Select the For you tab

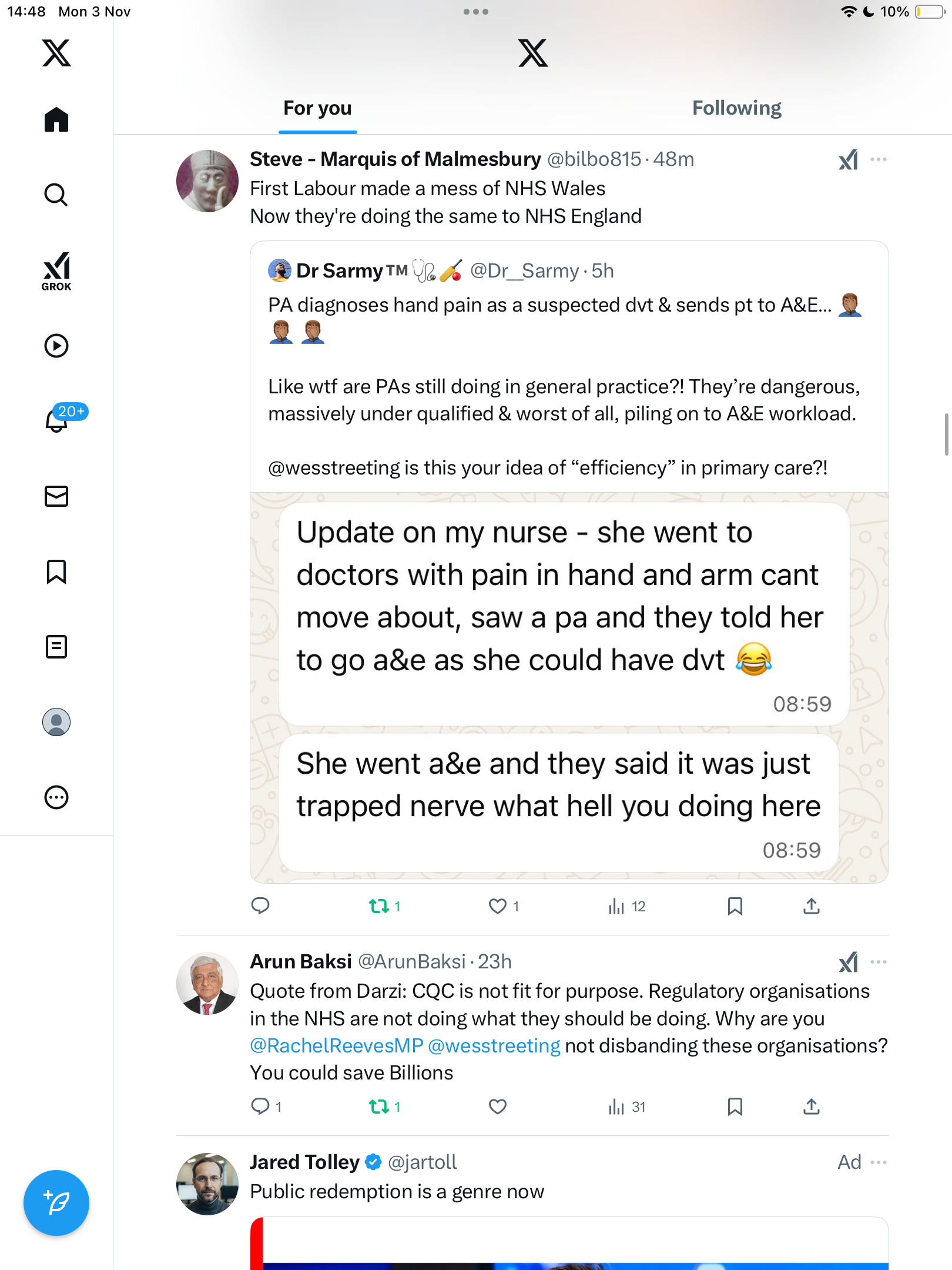click(x=317, y=108)
